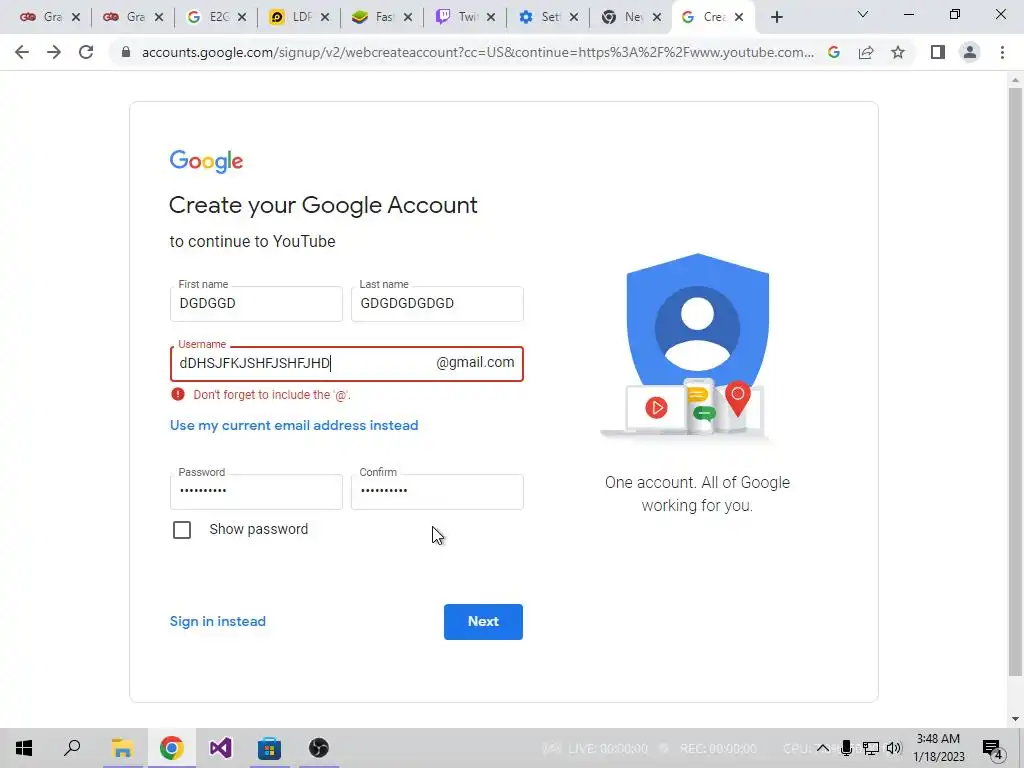
Task: Open the taskbar clock and date
Action: pos(938,748)
